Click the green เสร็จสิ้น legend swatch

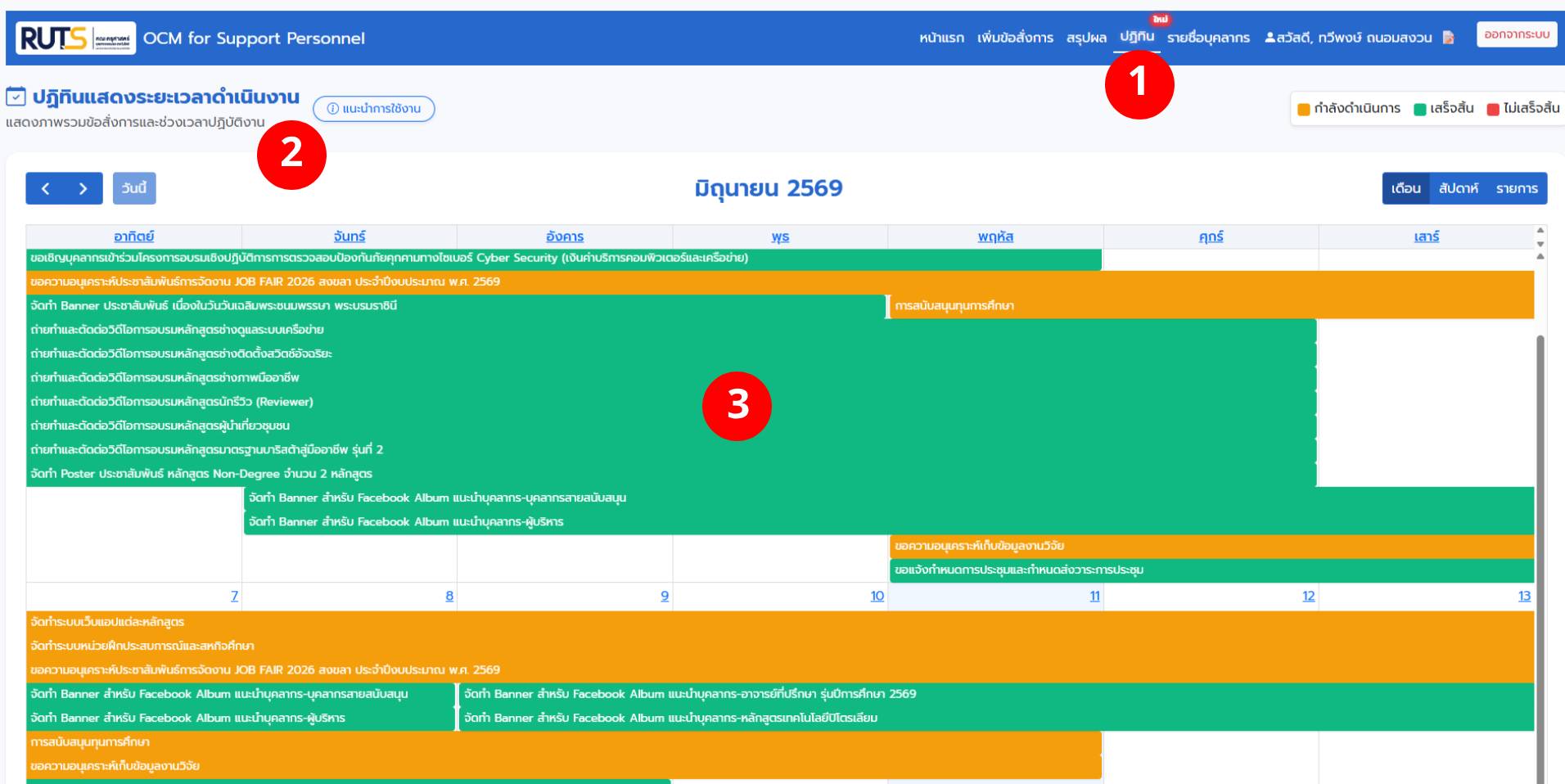pyautogui.click(x=1420, y=109)
